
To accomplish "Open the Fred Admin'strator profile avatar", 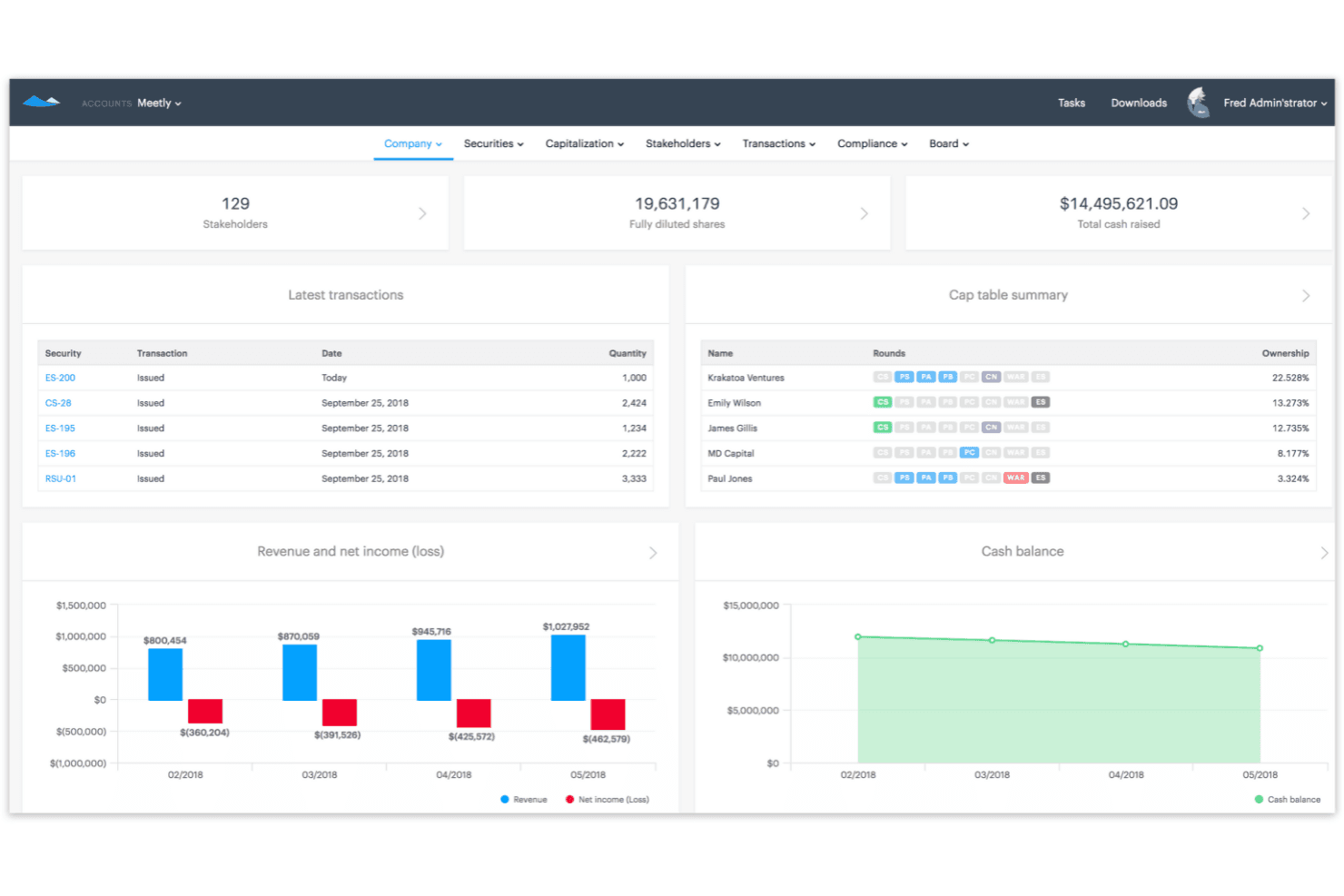I will (x=1199, y=103).
